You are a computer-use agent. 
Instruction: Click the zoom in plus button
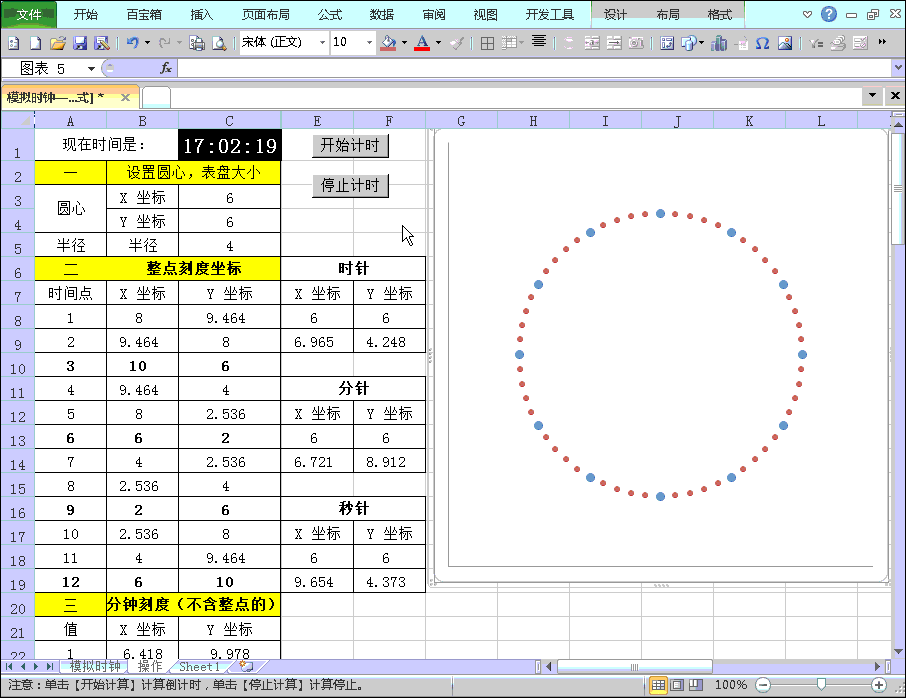pyautogui.click(x=879, y=685)
